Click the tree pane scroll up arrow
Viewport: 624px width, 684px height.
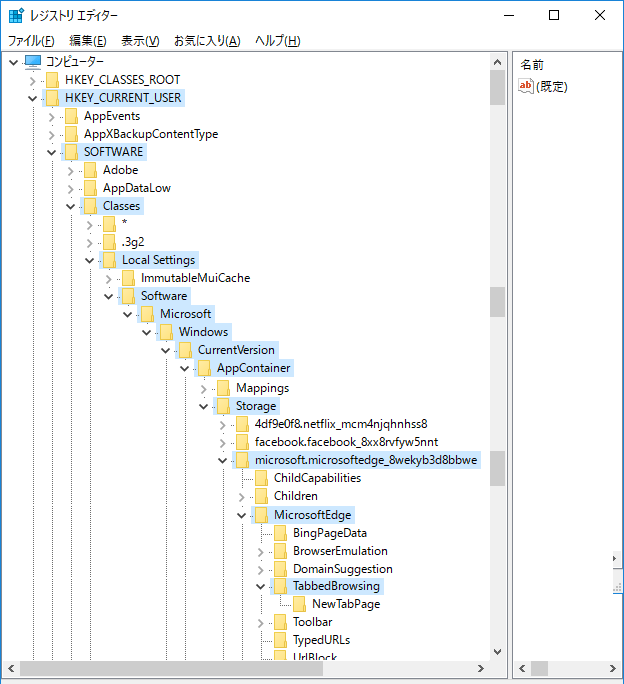click(497, 62)
